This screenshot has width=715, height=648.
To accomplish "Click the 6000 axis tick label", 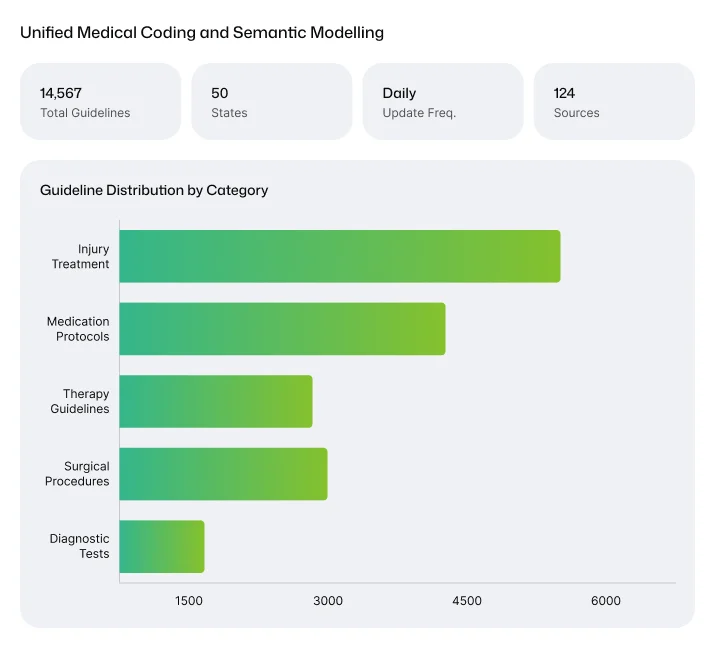I will coord(606,601).
